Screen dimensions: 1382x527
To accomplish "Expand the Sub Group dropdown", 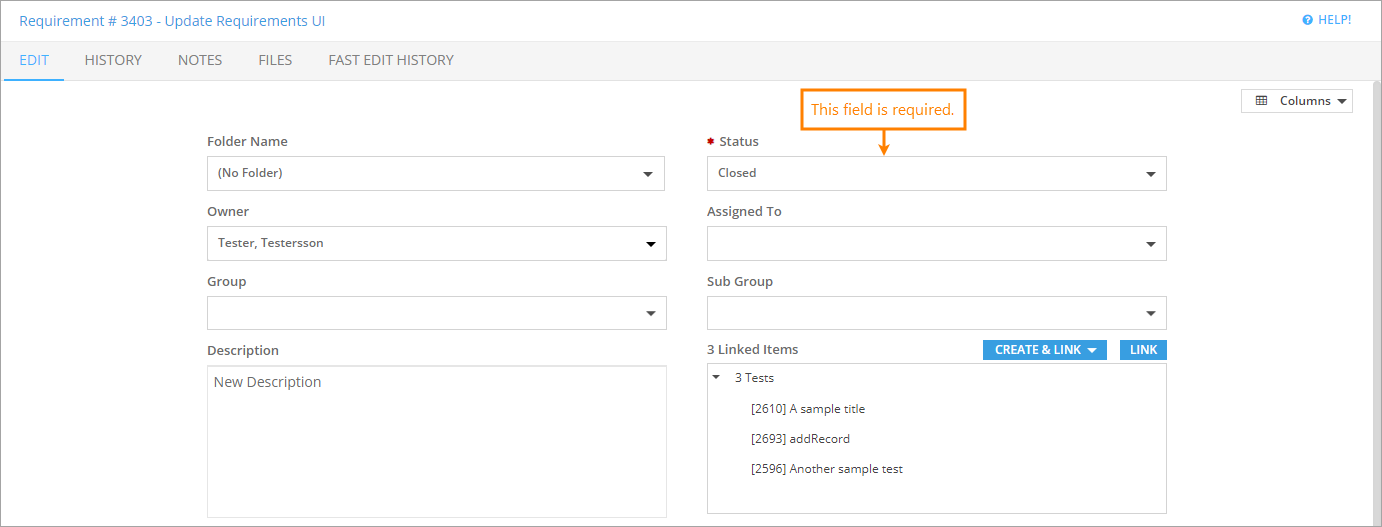I will pyautogui.click(x=936, y=313).
